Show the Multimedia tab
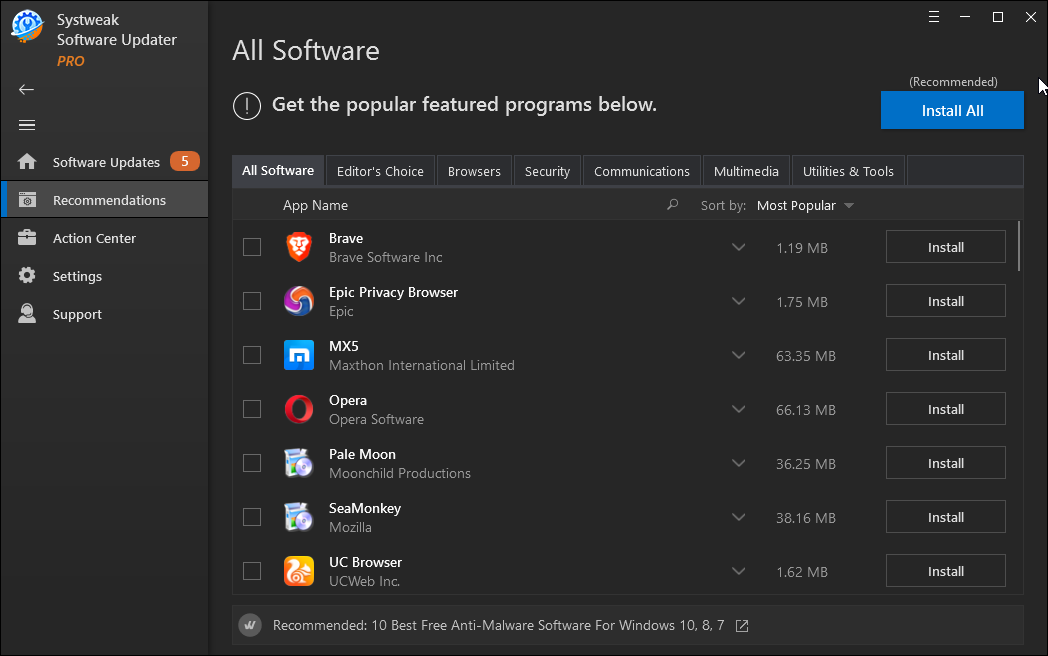 click(746, 171)
